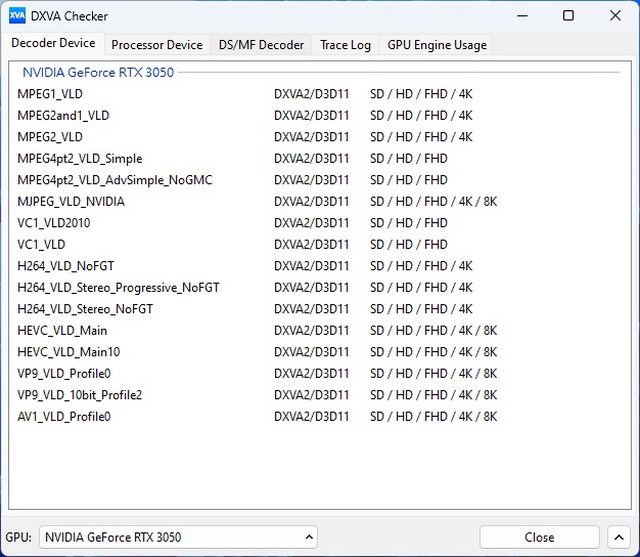Image resolution: width=640 pixels, height=557 pixels.
Task: Click the DXVA Checker app icon in title bar
Action: tap(17, 16)
